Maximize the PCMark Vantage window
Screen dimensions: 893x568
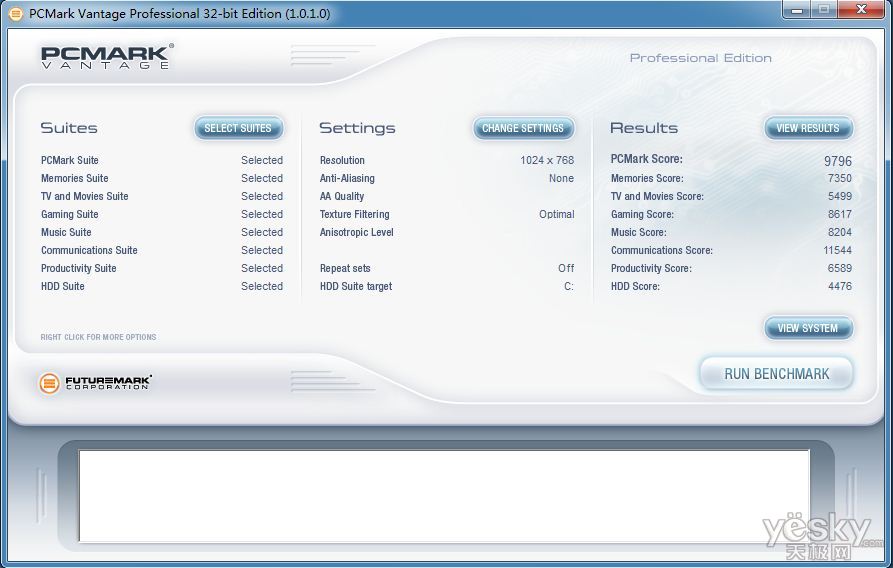[824, 10]
